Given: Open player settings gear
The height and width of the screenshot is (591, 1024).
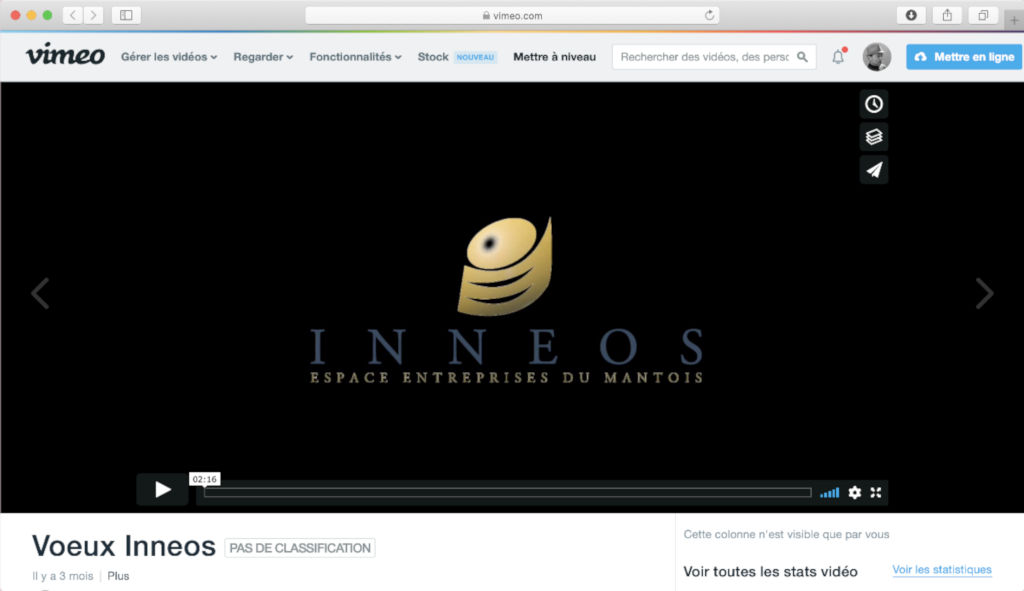Looking at the screenshot, I should (854, 492).
